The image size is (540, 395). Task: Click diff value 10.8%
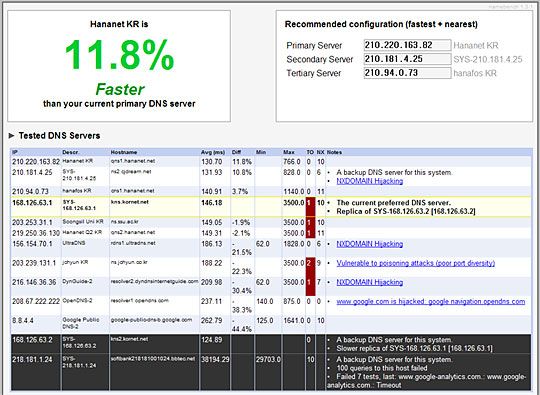click(x=242, y=172)
